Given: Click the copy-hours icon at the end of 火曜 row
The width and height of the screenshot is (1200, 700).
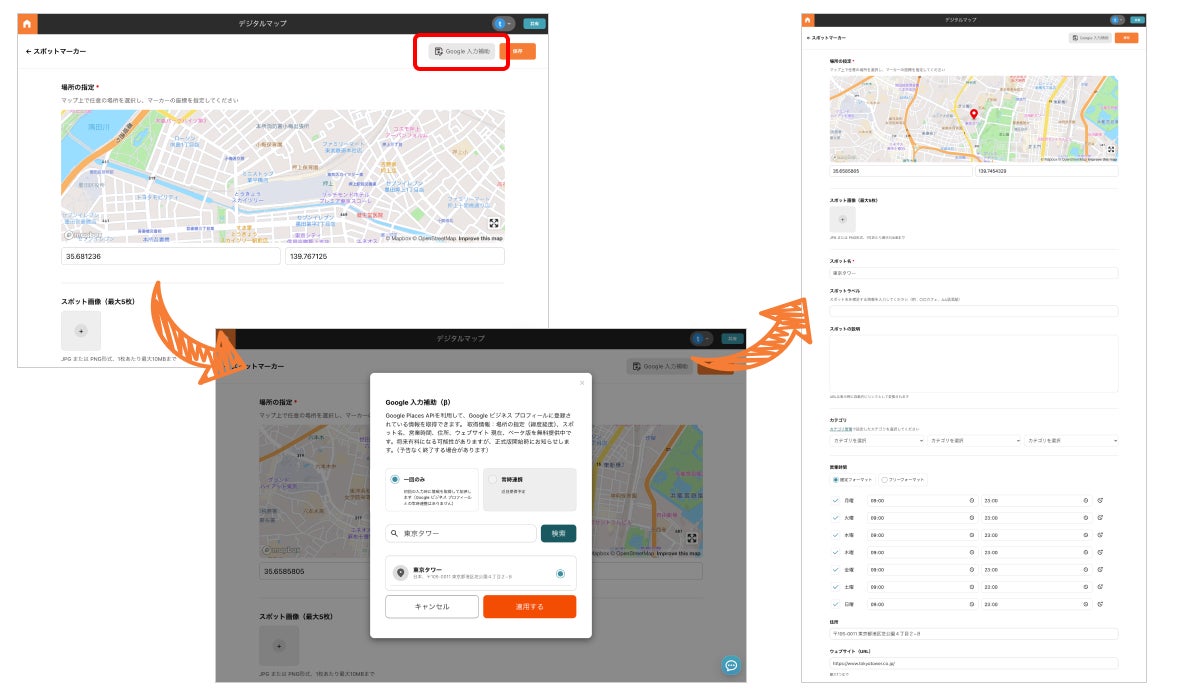Looking at the screenshot, I should coord(1100,518).
